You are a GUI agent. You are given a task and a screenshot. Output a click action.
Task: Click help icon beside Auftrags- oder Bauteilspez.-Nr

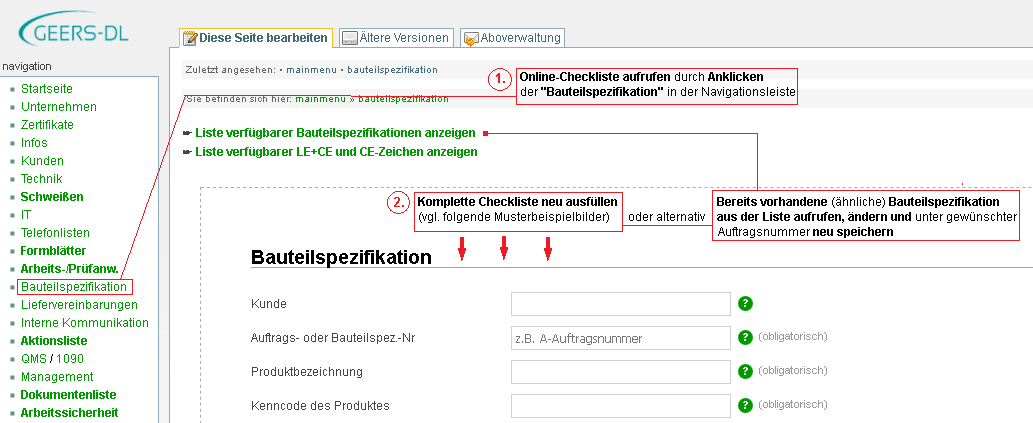click(745, 338)
